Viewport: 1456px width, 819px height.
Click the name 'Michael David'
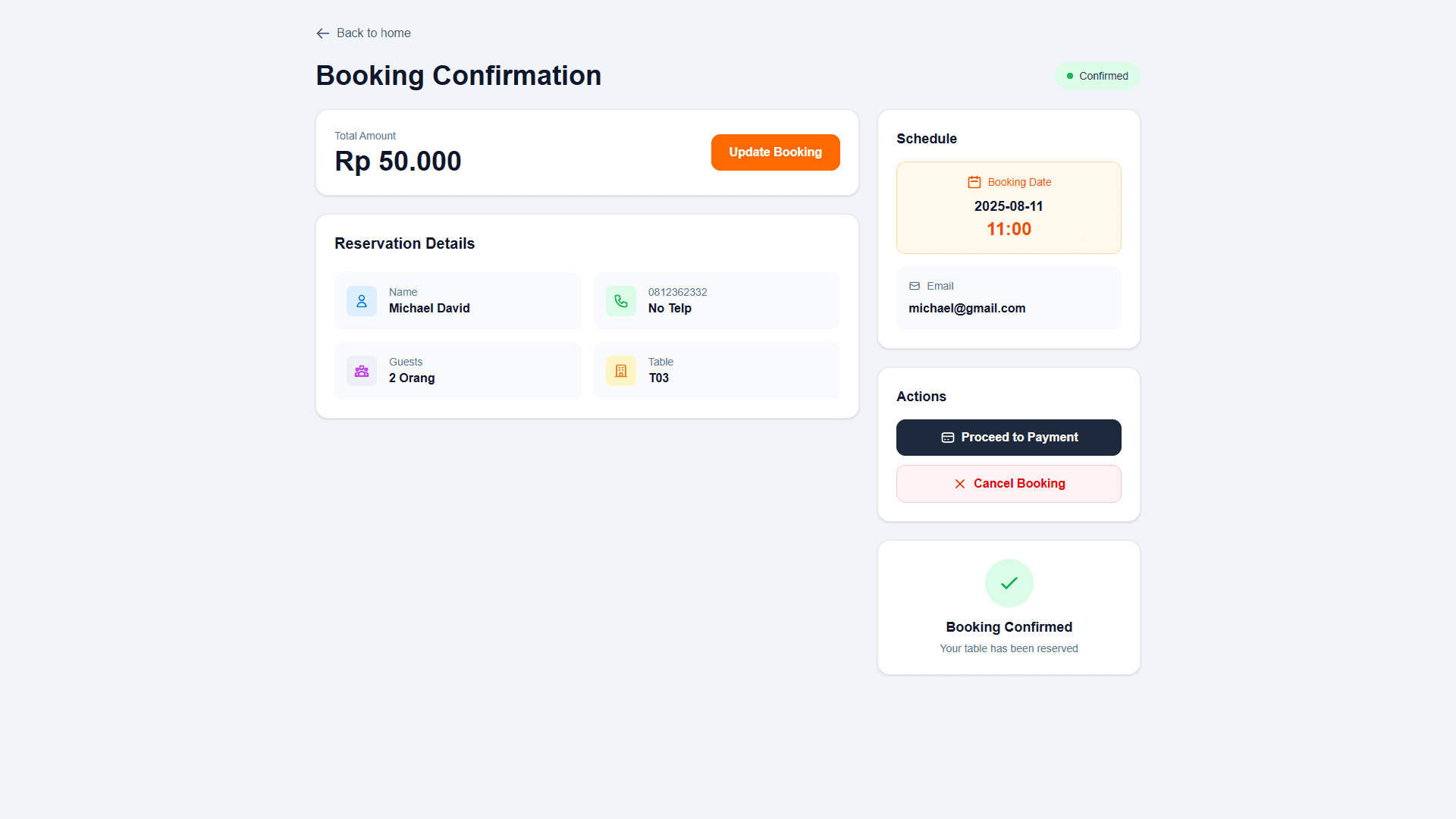429,308
